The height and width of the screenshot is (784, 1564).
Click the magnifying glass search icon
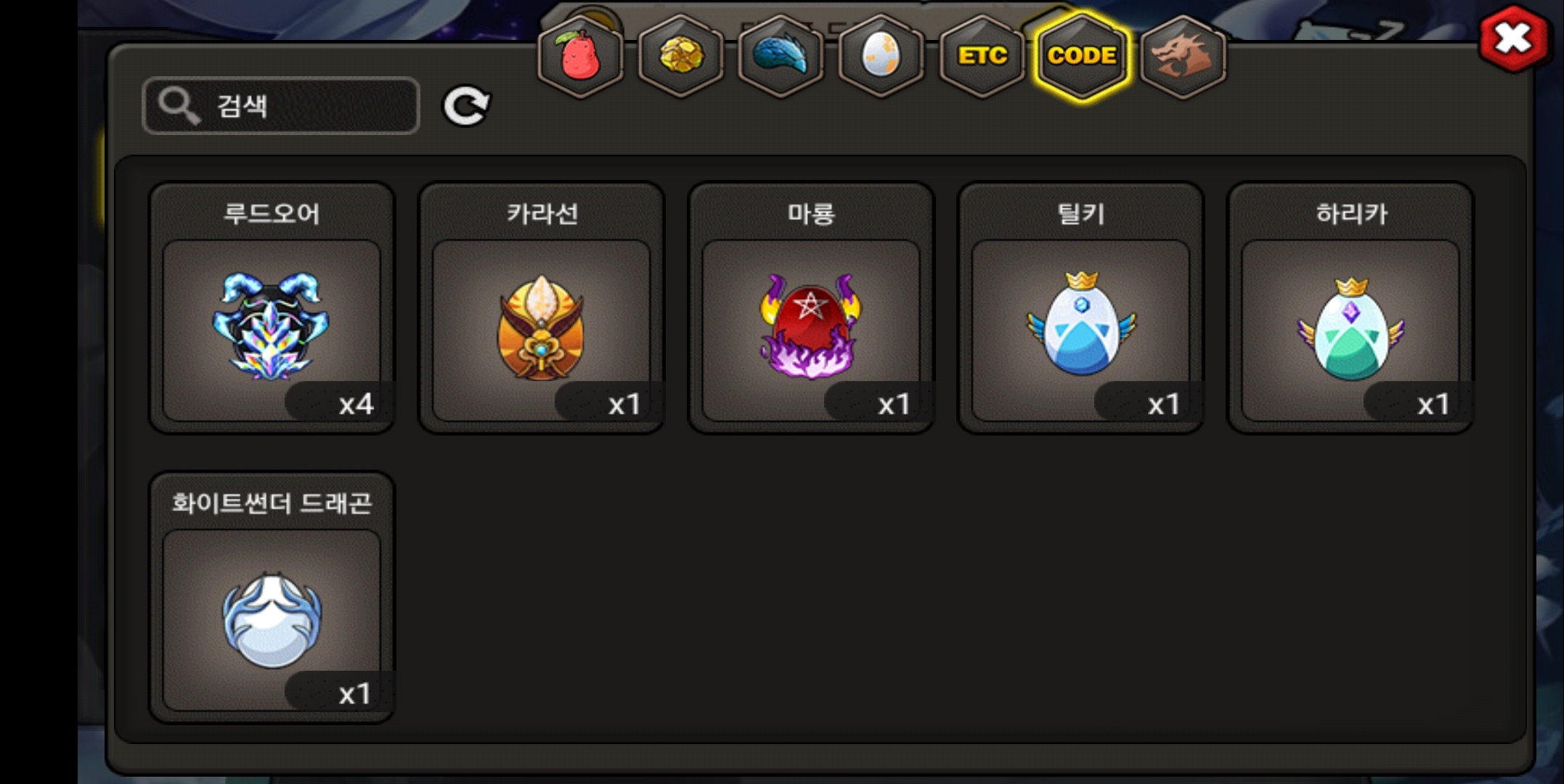pos(179,106)
